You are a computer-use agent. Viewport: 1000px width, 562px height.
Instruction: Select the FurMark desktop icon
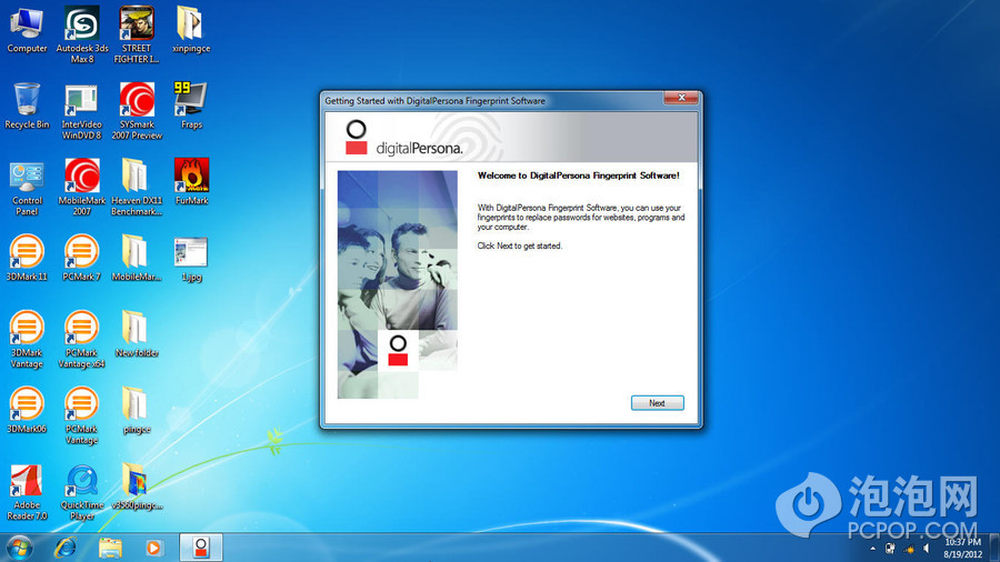(x=191, y=182)
